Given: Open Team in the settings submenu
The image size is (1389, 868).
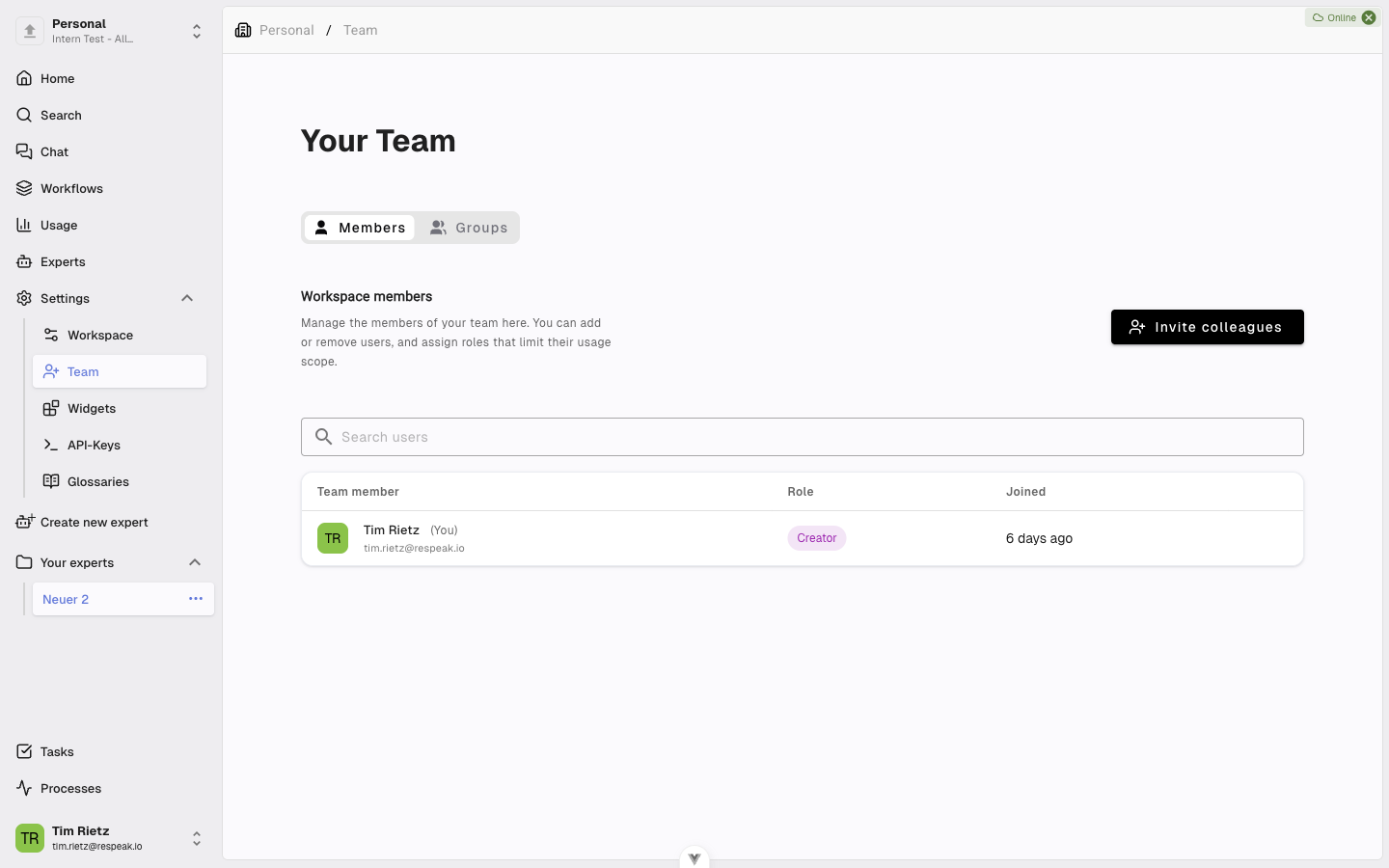Looking at the screenshot, I should pyautogui.click(x=120, y=371).
